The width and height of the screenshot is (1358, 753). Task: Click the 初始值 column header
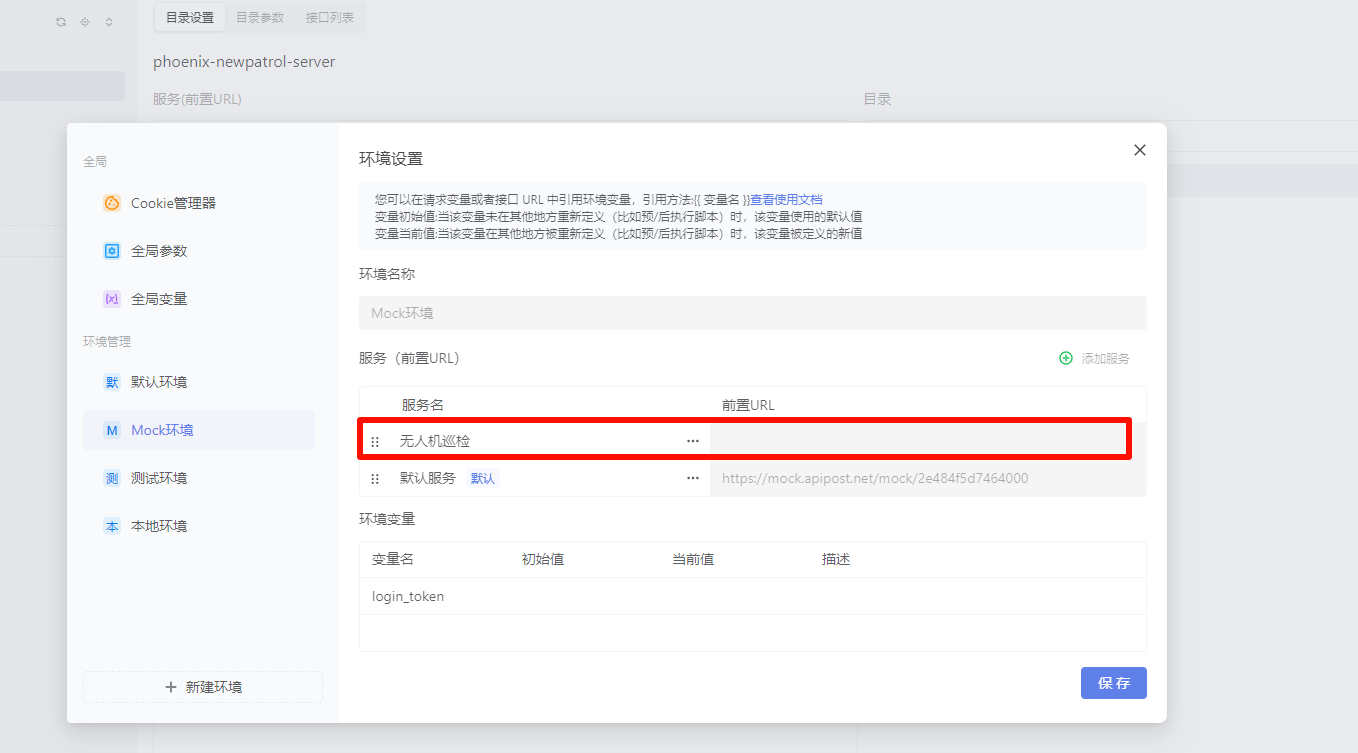tap(543, 560)
